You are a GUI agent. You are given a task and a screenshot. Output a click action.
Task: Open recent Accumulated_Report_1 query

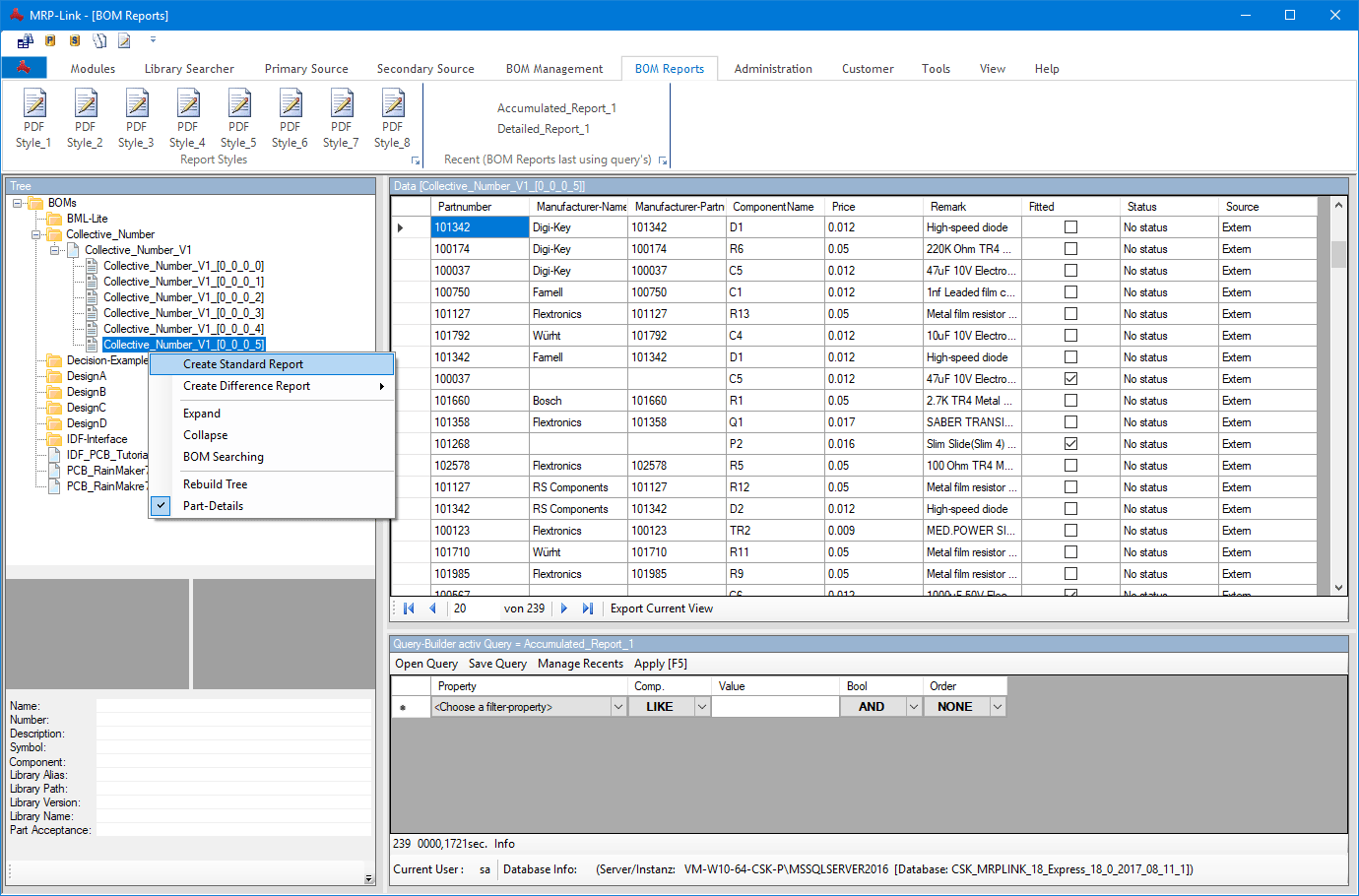pyautogui.click(x=556, y=108)
